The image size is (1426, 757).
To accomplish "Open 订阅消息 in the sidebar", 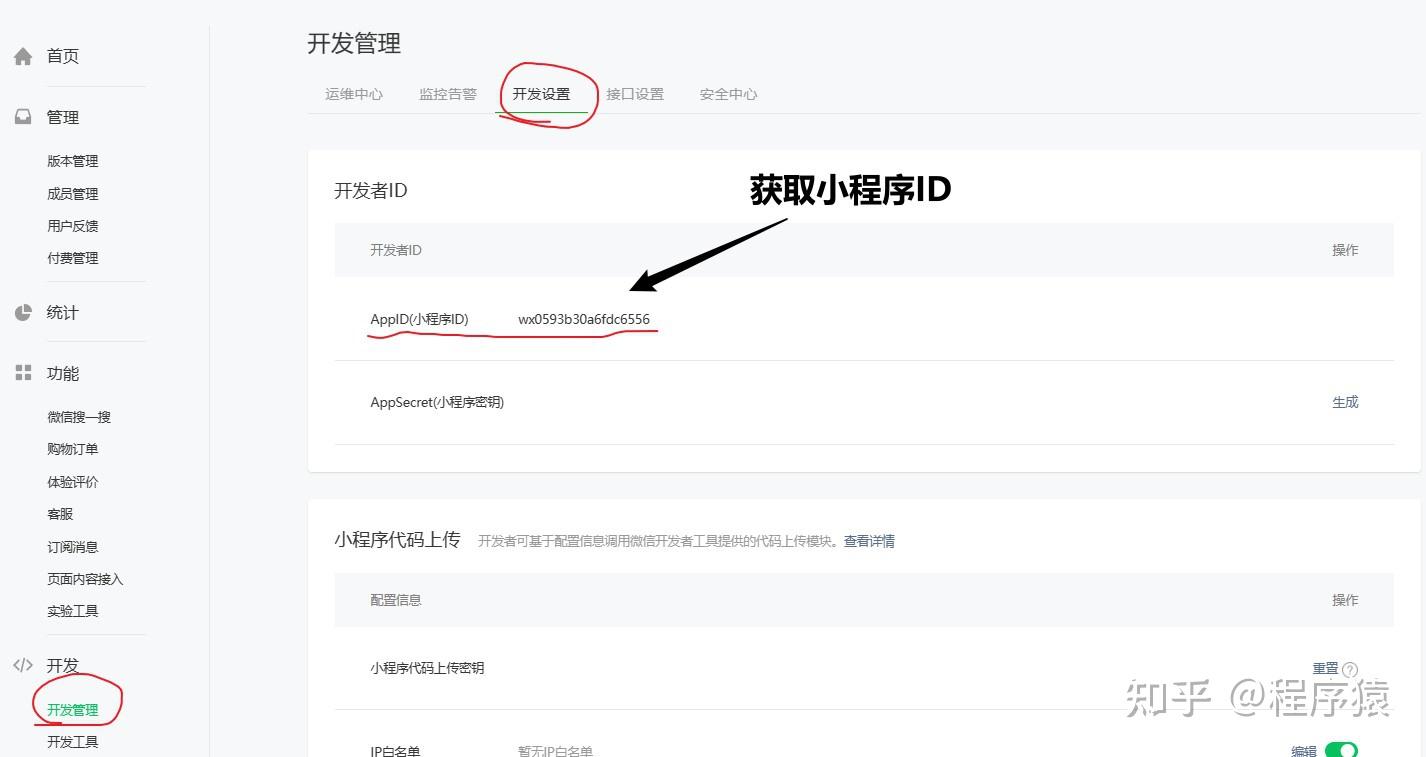I will (73, 547).
